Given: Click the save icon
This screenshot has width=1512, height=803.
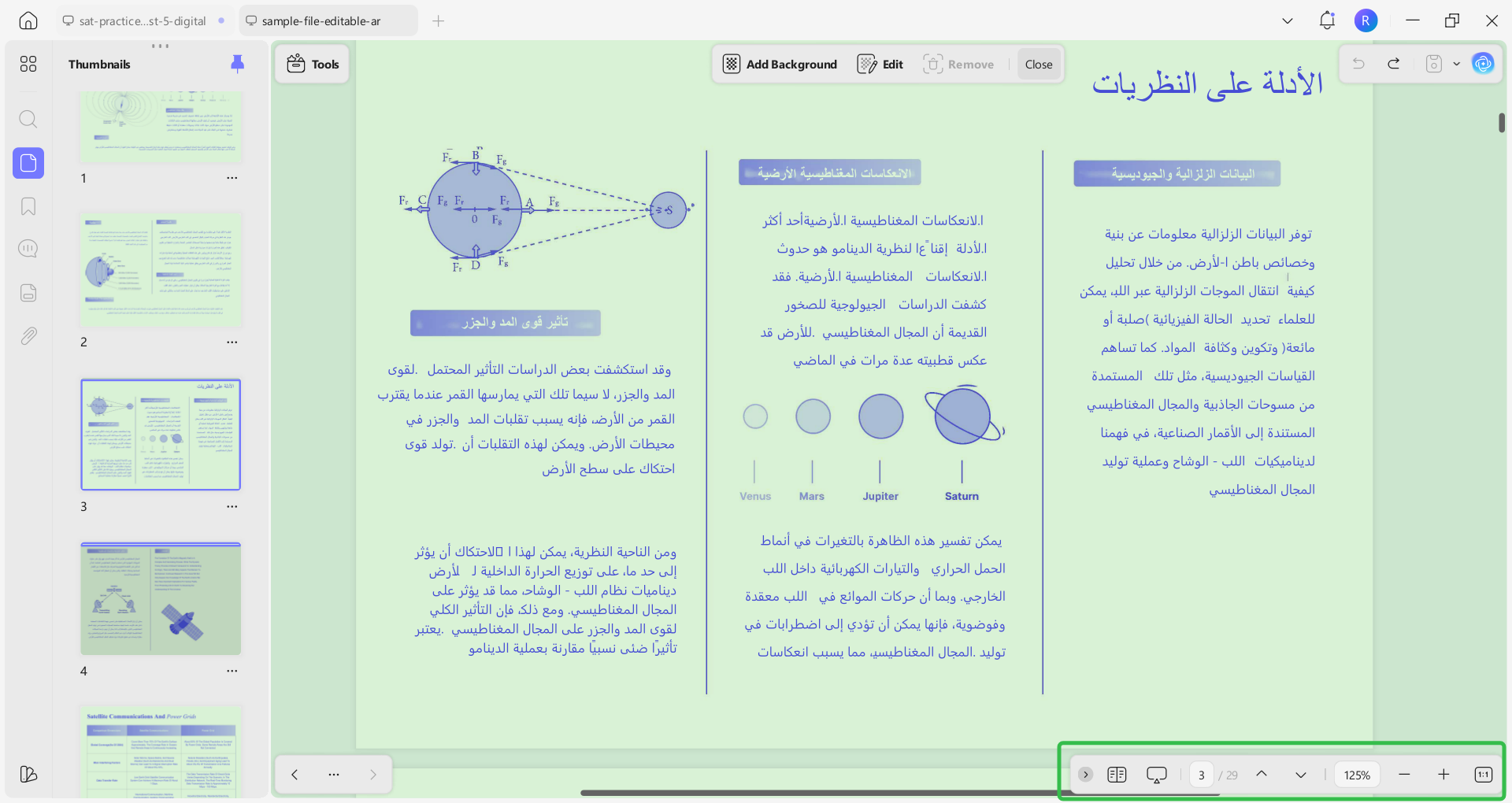Looking at the screenshot, I should tap(1434, 64).
